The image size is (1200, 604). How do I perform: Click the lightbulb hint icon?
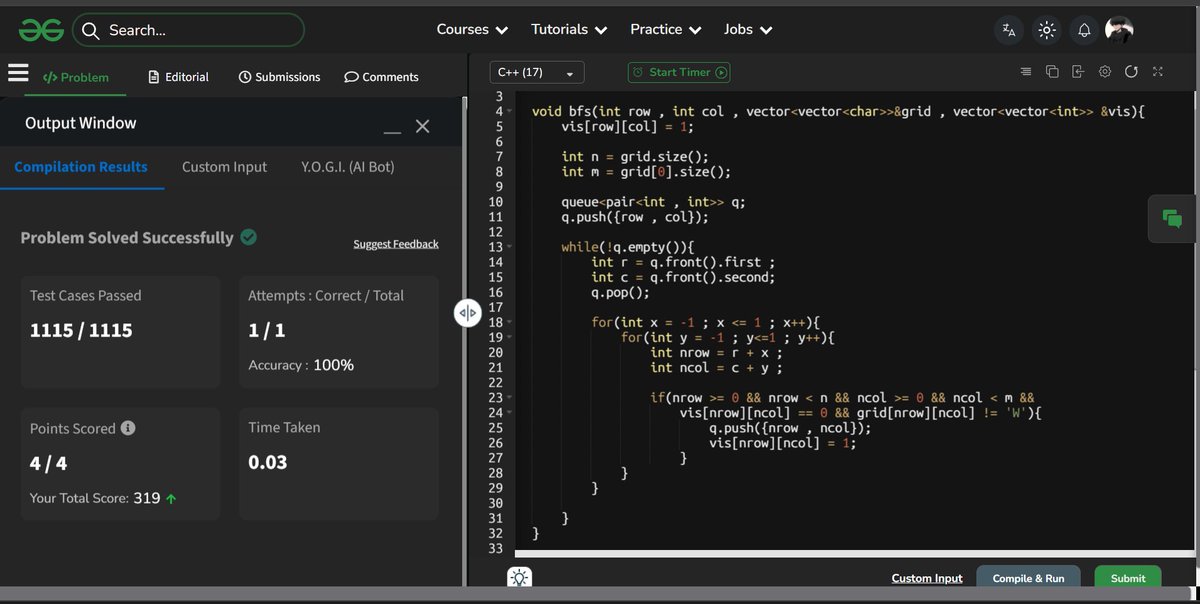click(520, 578)
